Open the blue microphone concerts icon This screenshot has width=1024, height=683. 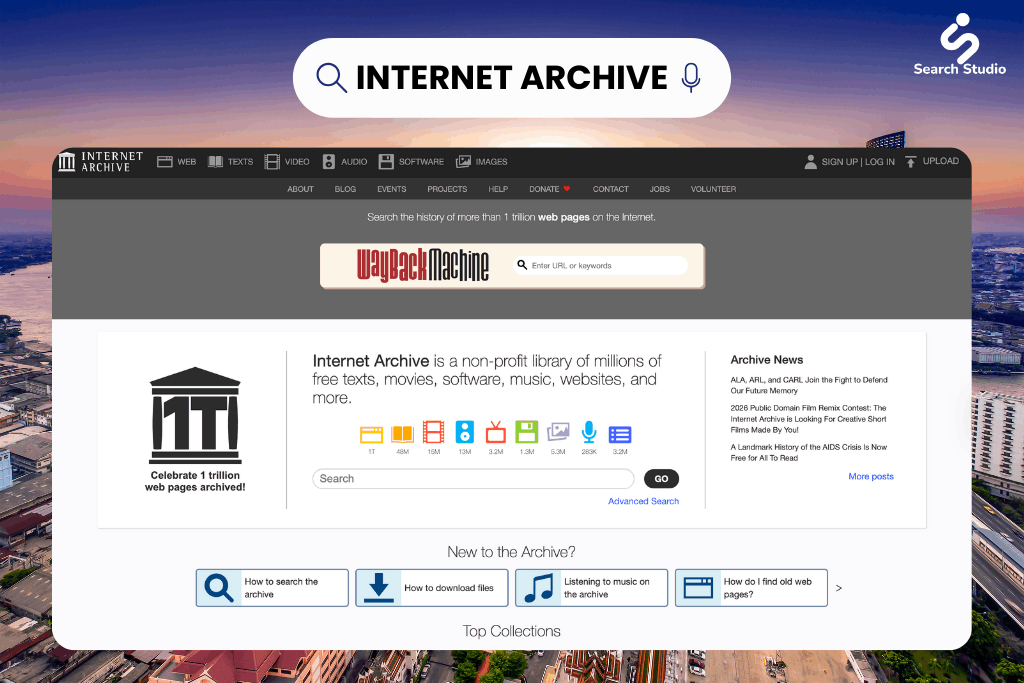(x=589, y=433)
